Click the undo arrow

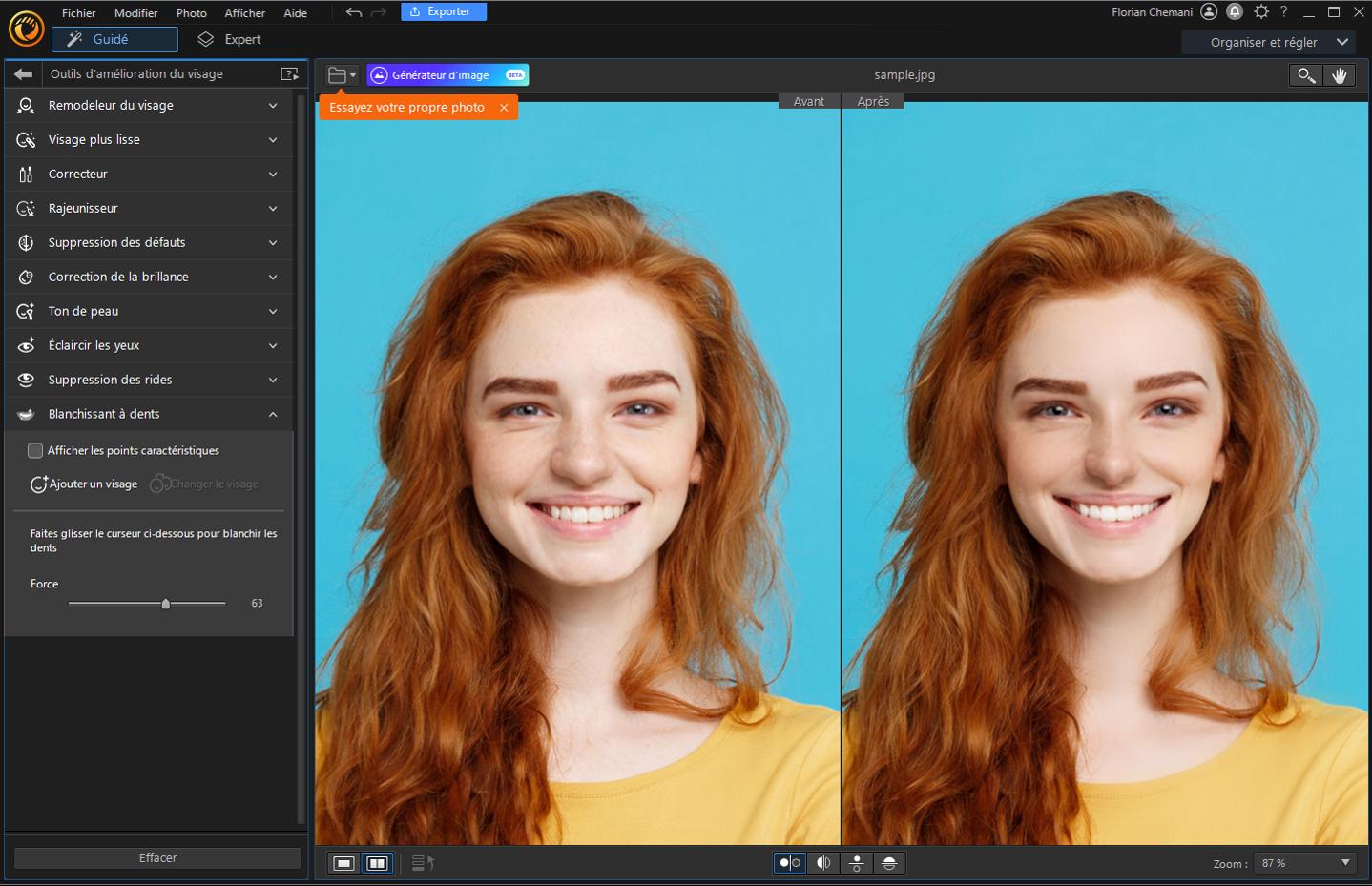click(354, 12)
